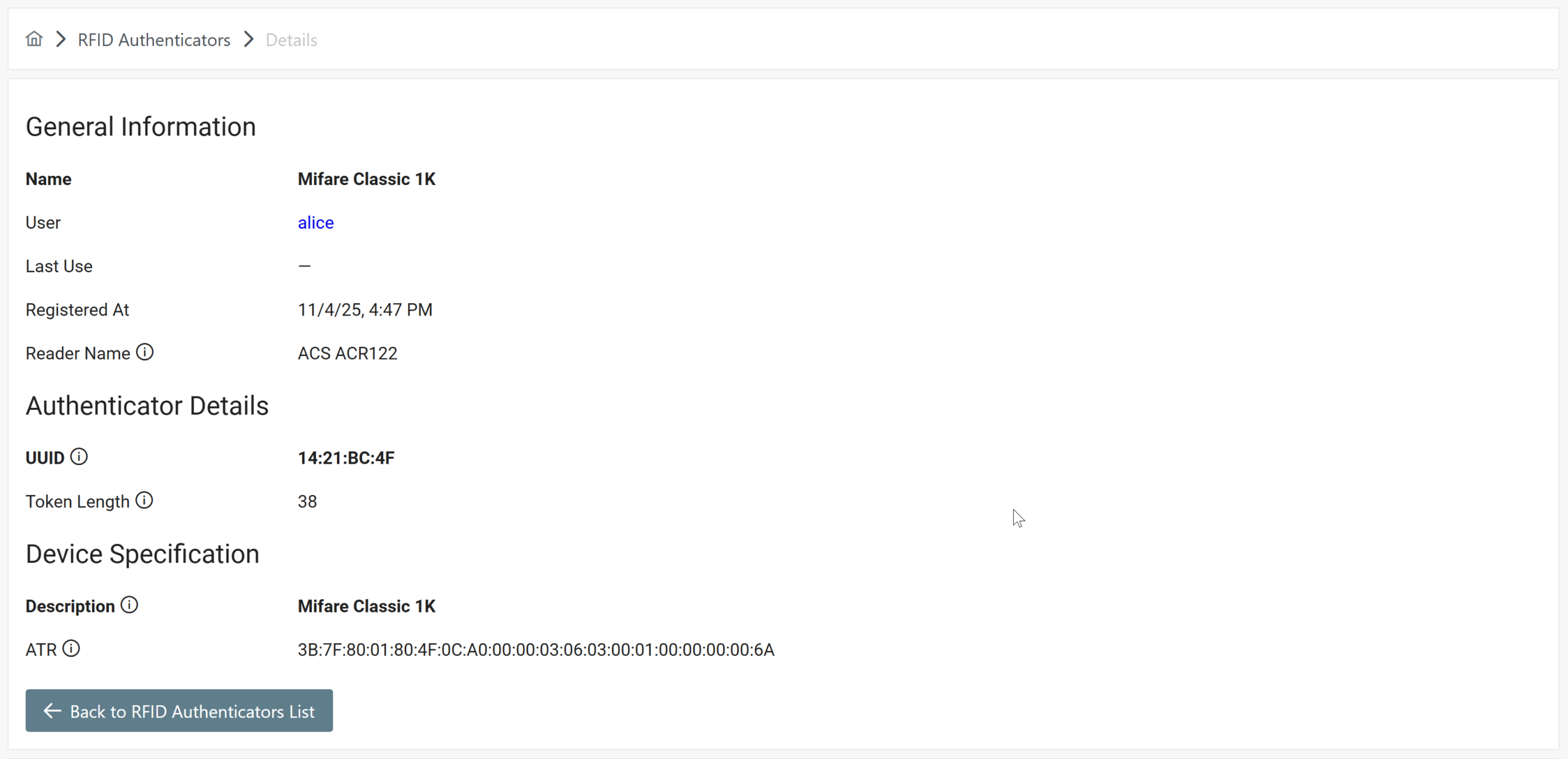Click the Token Length value 38

tap(307, 502)
